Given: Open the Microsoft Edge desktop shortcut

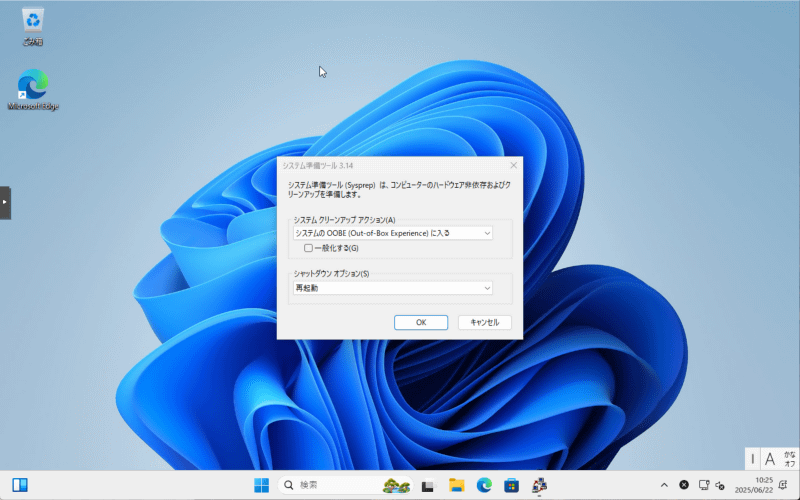Looking at the screenshot, I should 33,90.
